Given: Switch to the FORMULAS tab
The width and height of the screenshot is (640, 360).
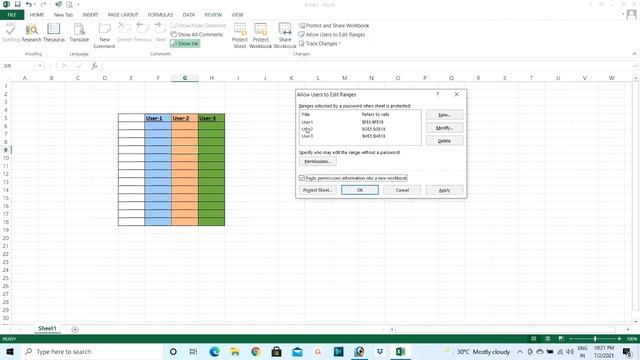Looking at the screenshot, I should 160,15.
